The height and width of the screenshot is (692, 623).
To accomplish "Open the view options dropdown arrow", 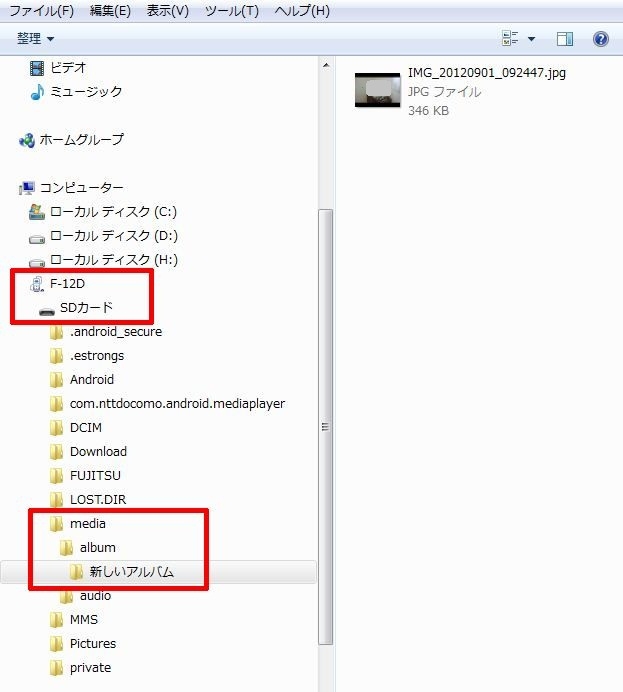I will 532,39.
